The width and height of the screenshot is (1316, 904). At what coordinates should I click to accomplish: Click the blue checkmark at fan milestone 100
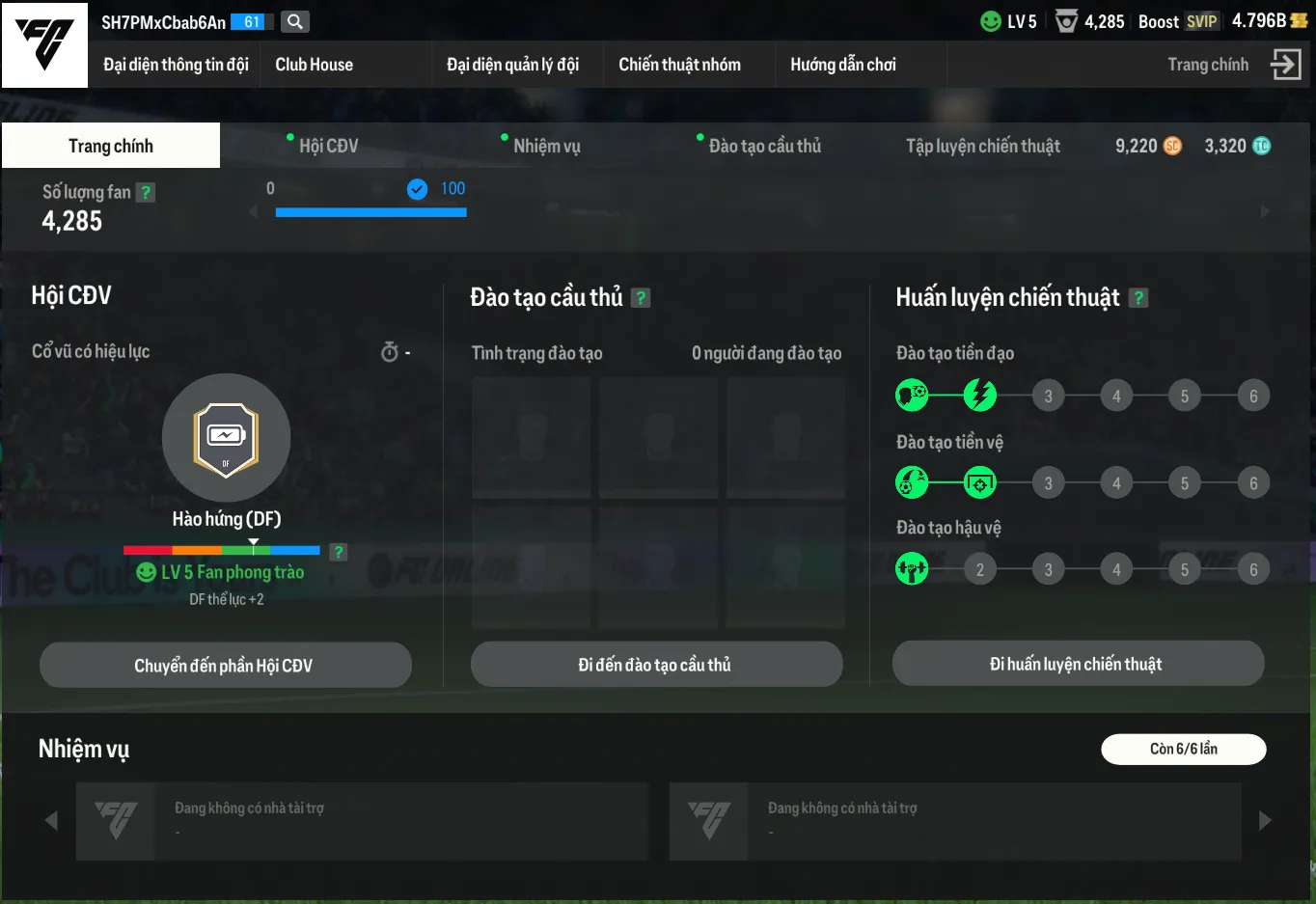[x=417, y=189]
